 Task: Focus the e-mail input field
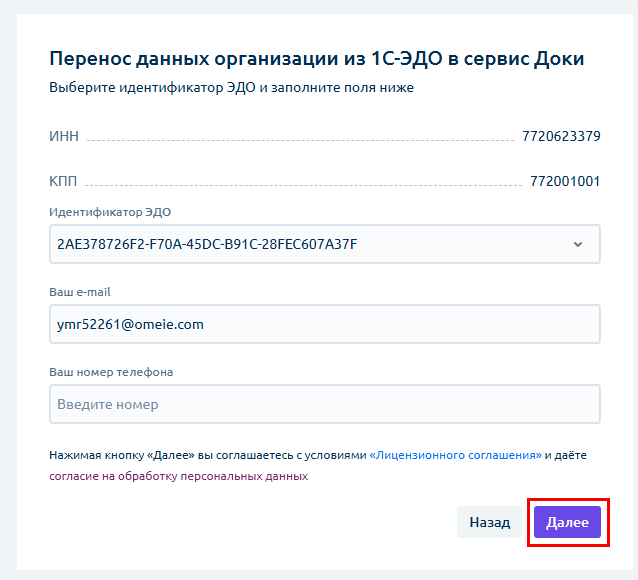(324, 324)
